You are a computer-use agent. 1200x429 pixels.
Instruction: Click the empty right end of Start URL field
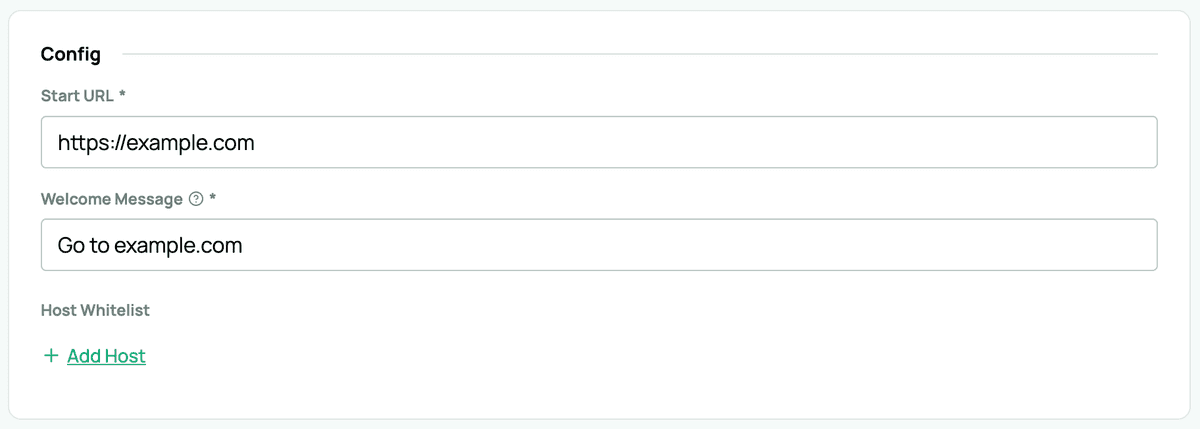pos(1100,142)
